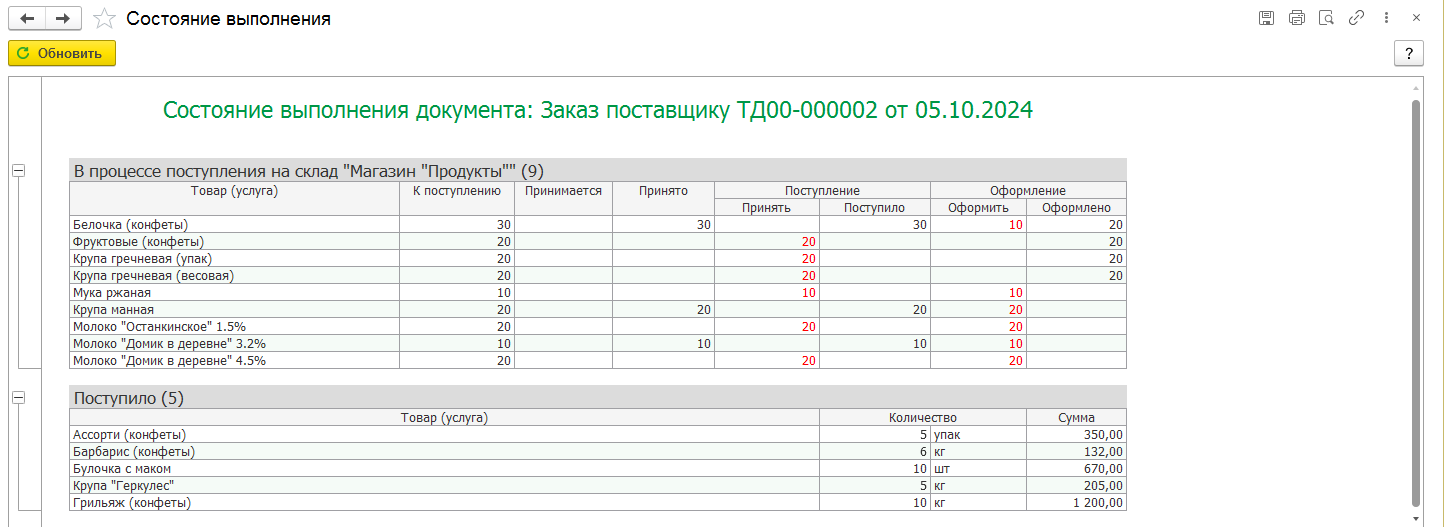Image resolution: width=1444 pixels, height=527 pixels.
Task: Click the 'Грильяж (конфеты)' cell
Action: 444,503
